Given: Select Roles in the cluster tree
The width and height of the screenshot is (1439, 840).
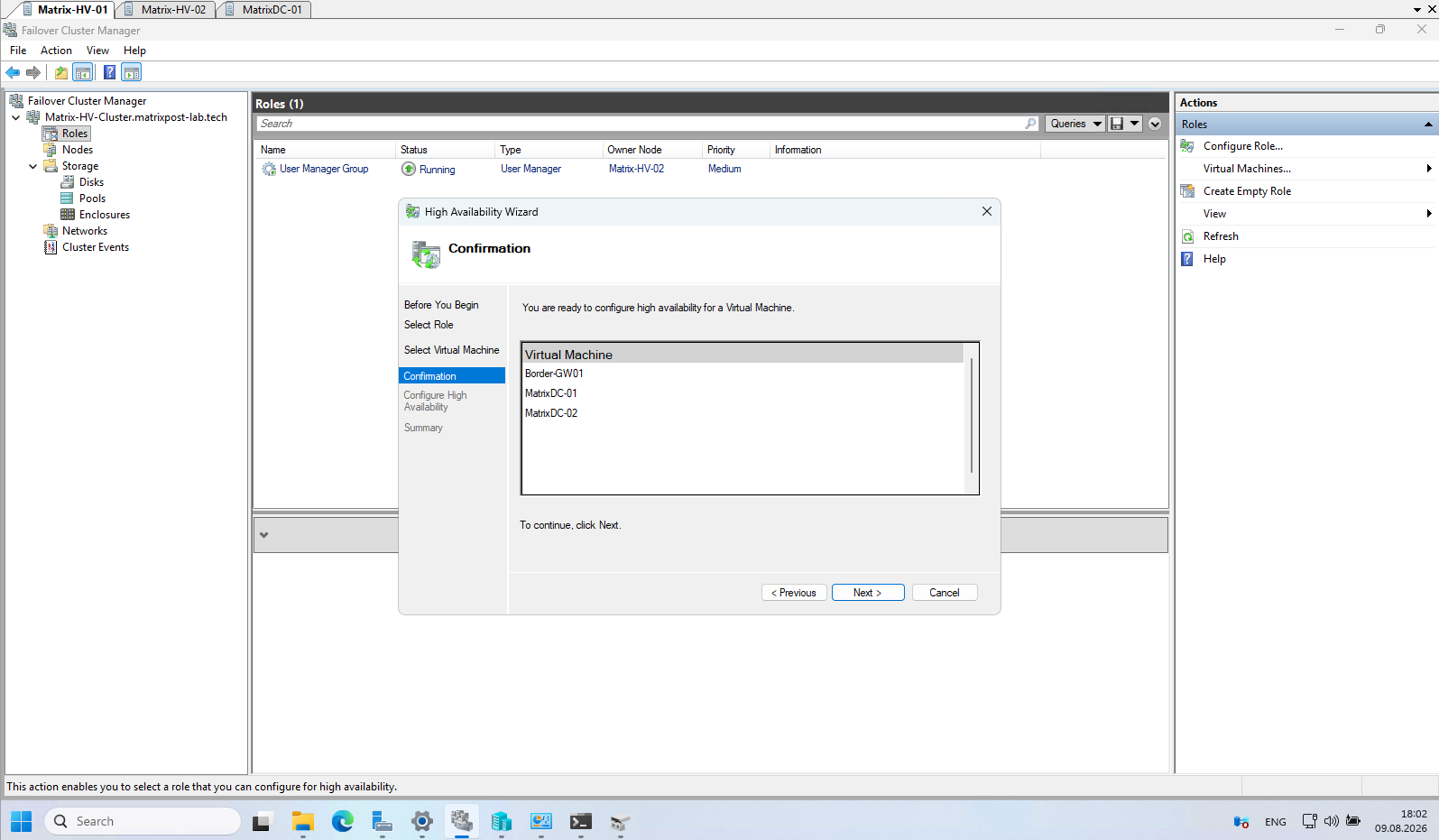Looking at the screenshot, I should [x=75, y=134].
